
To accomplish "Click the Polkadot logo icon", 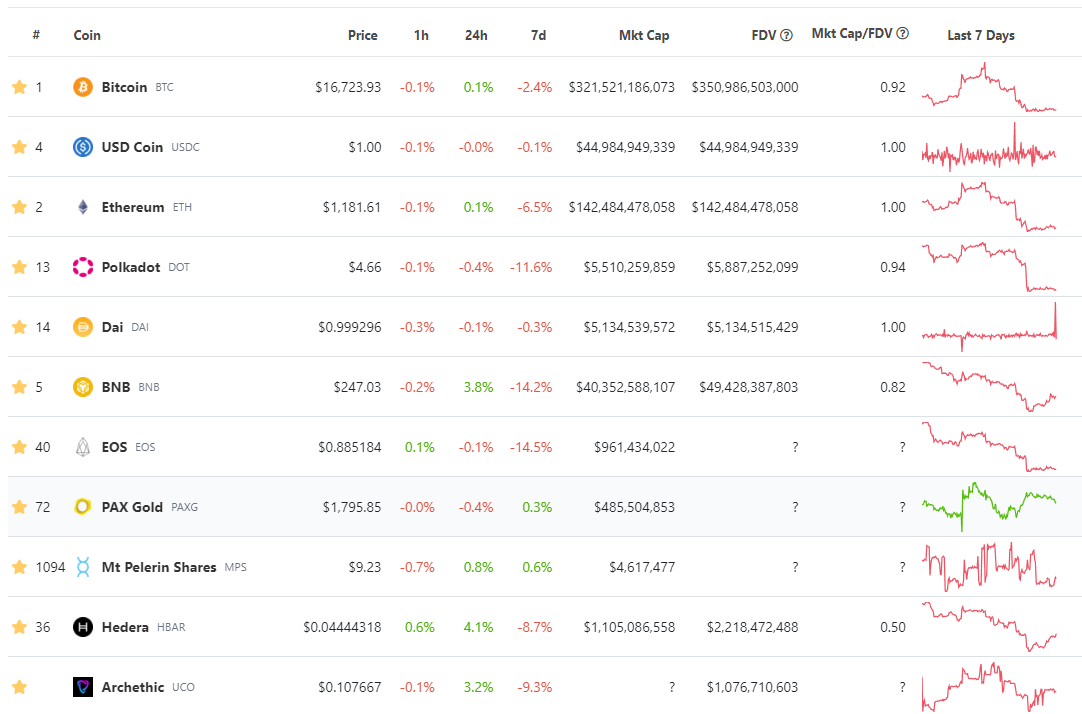I will coord(83,267).
